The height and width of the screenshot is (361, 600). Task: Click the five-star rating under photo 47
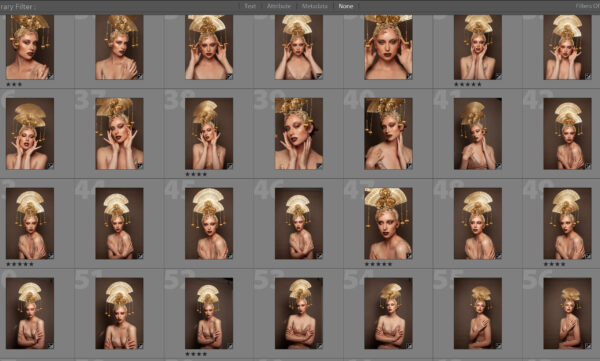click(x=378, y=264)
